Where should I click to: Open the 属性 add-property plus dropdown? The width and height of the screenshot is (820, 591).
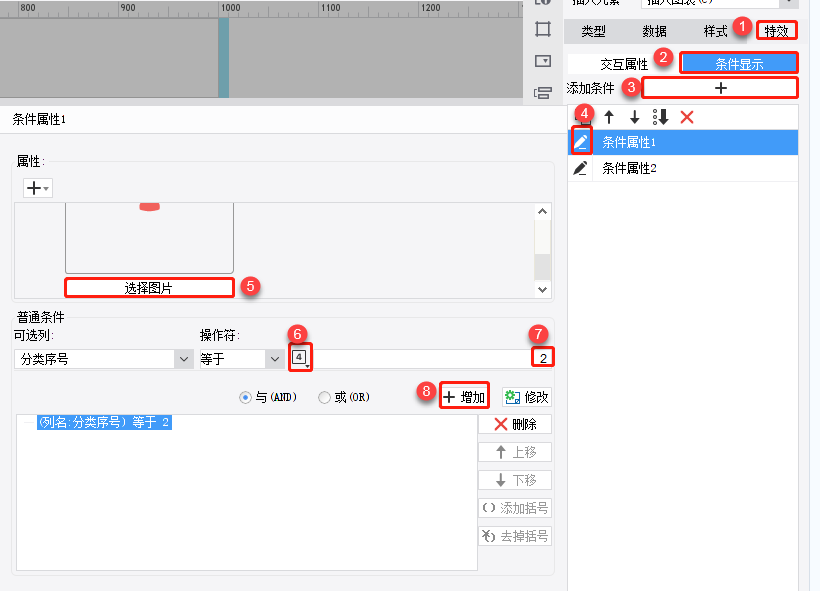38,188
